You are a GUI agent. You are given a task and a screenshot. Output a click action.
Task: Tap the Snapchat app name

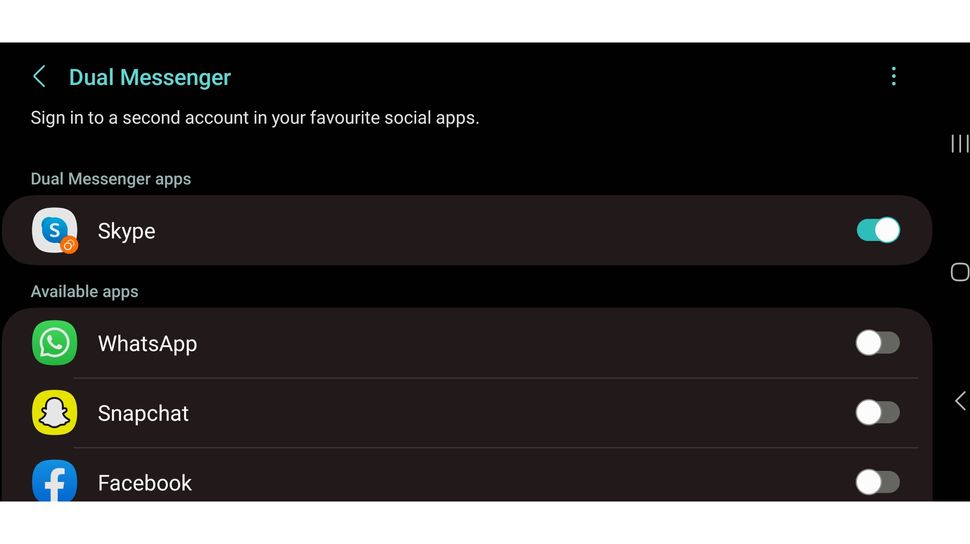pyautogui.click(x=143, y=414)
